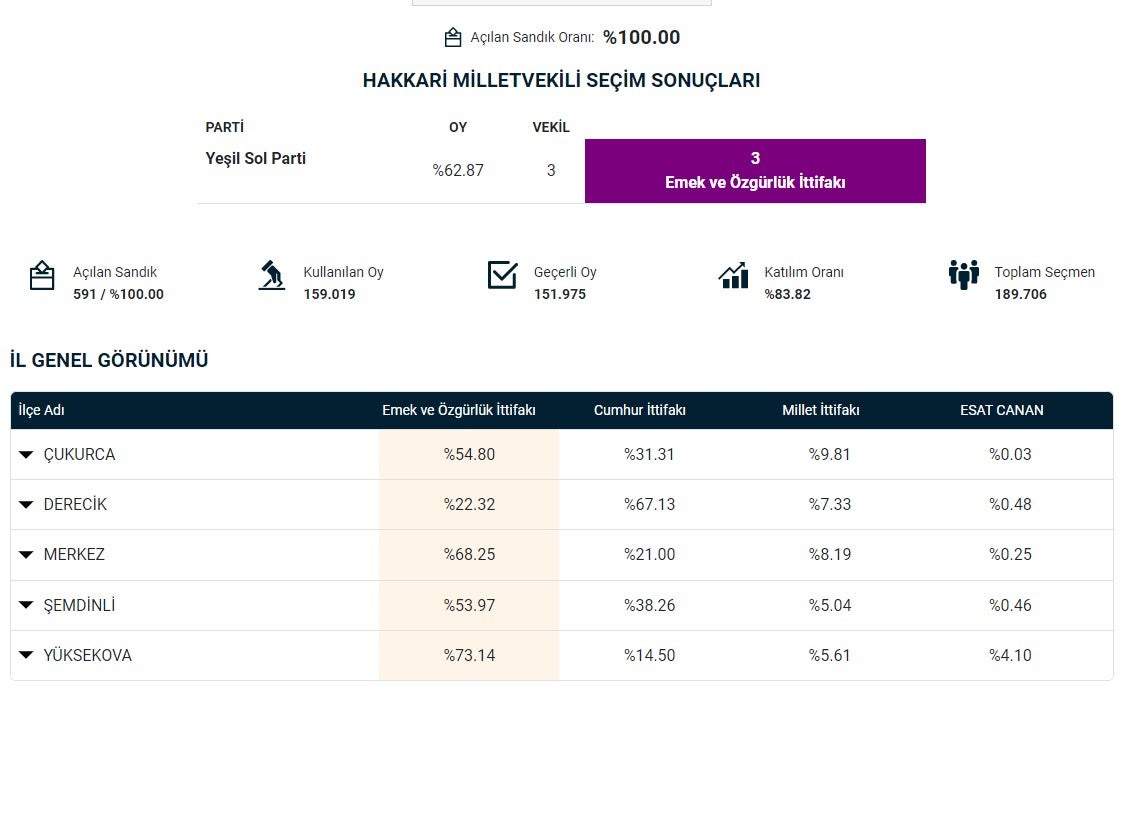1125x835 pixels.
Task: Expand the YÜKSEKOVA district row arrow
Action: coord(26,656)
